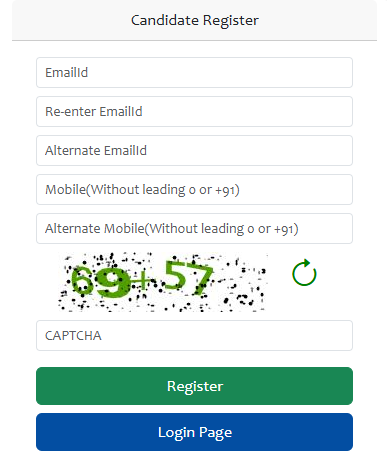
Task: Click the Mobile number input field
Action: (194, 189)
